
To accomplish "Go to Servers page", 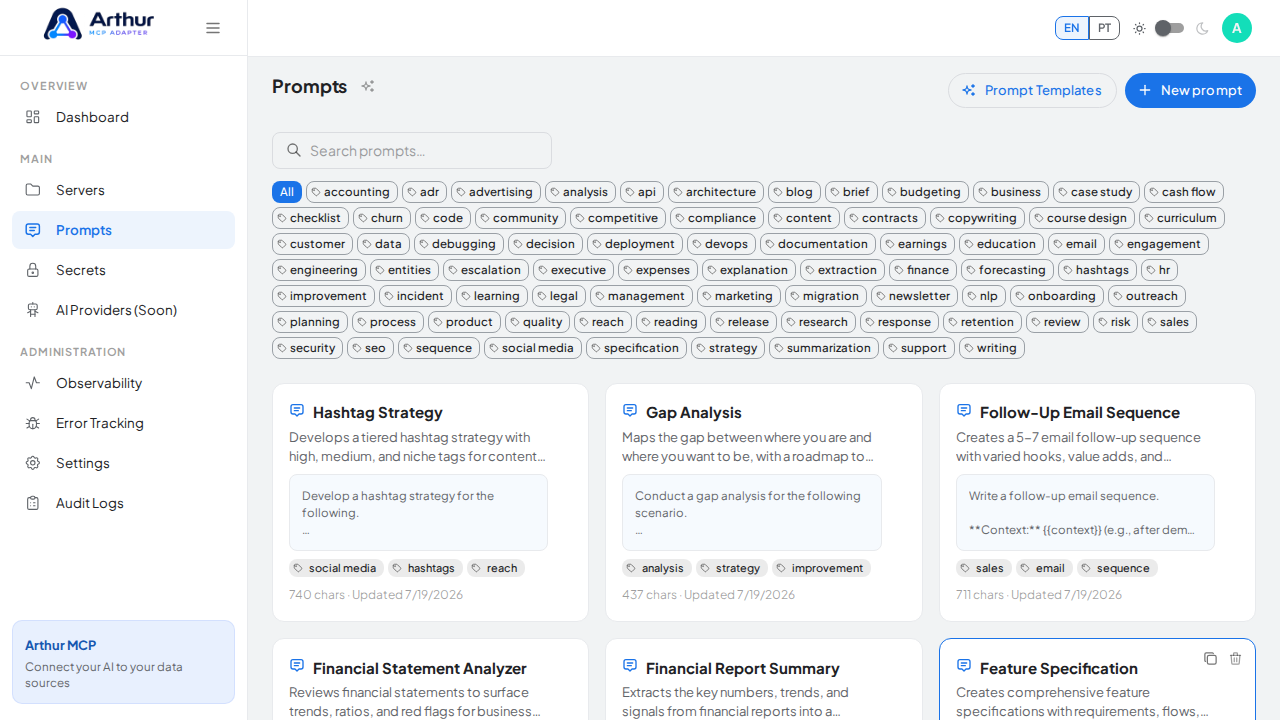I will click(x=123, y=190).
